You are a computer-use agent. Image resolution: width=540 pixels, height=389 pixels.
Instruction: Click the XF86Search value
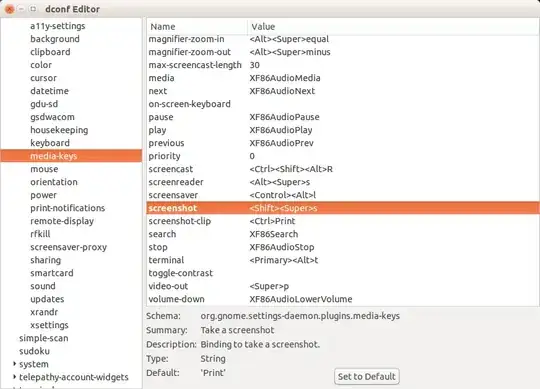pyautogui.click(x=273, y=234)
